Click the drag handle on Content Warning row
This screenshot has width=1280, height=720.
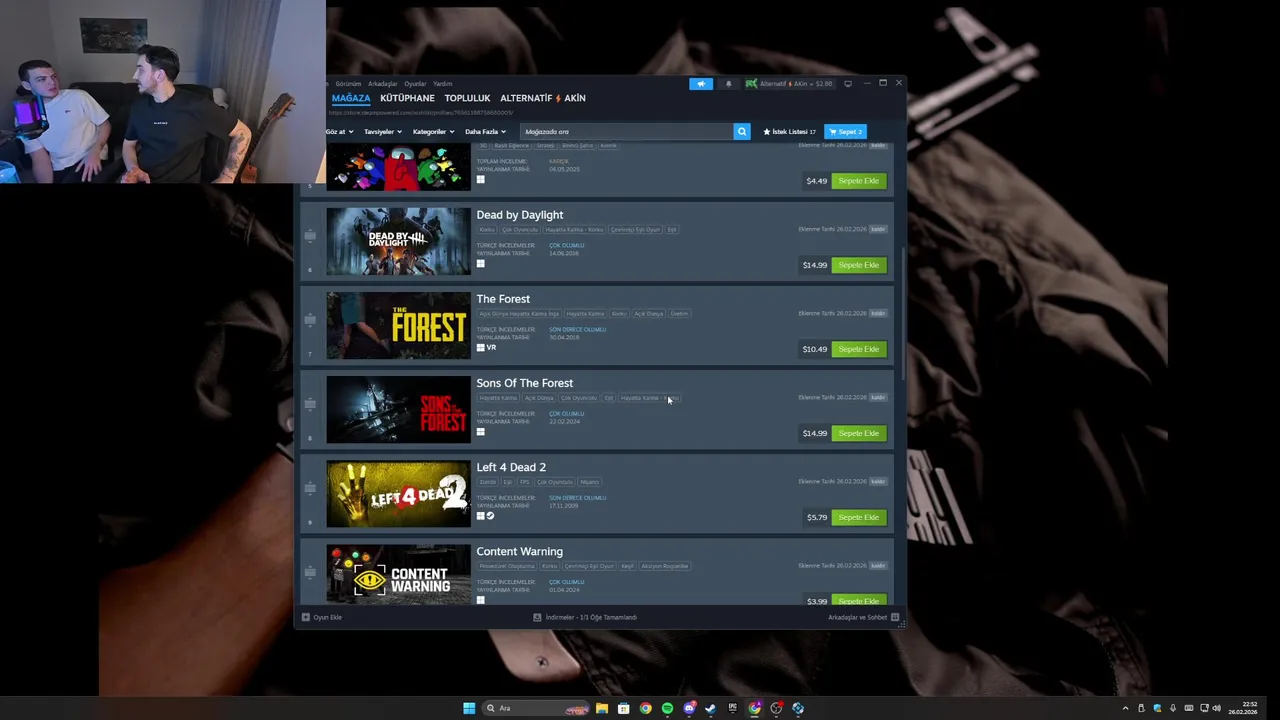(310, 572)
